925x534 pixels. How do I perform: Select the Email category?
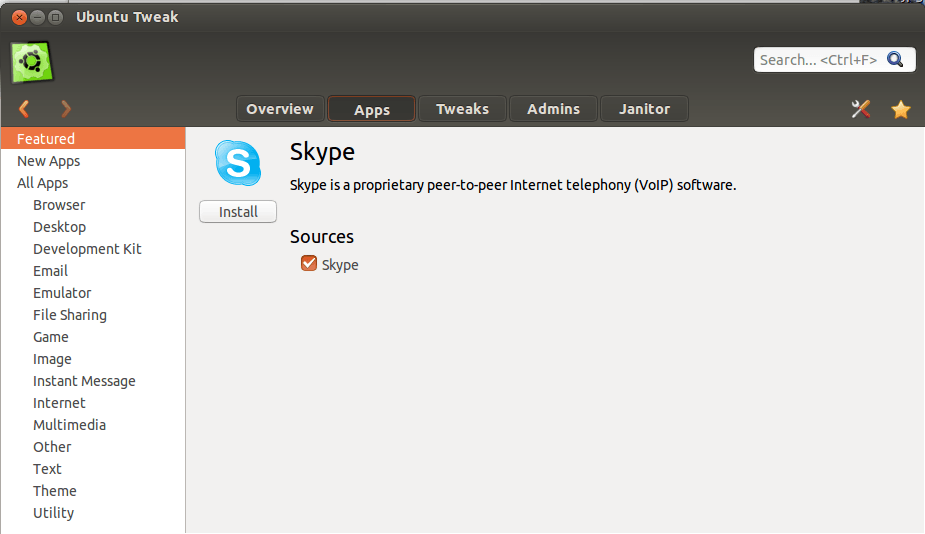pyautogui.click(x=93, y=271)
